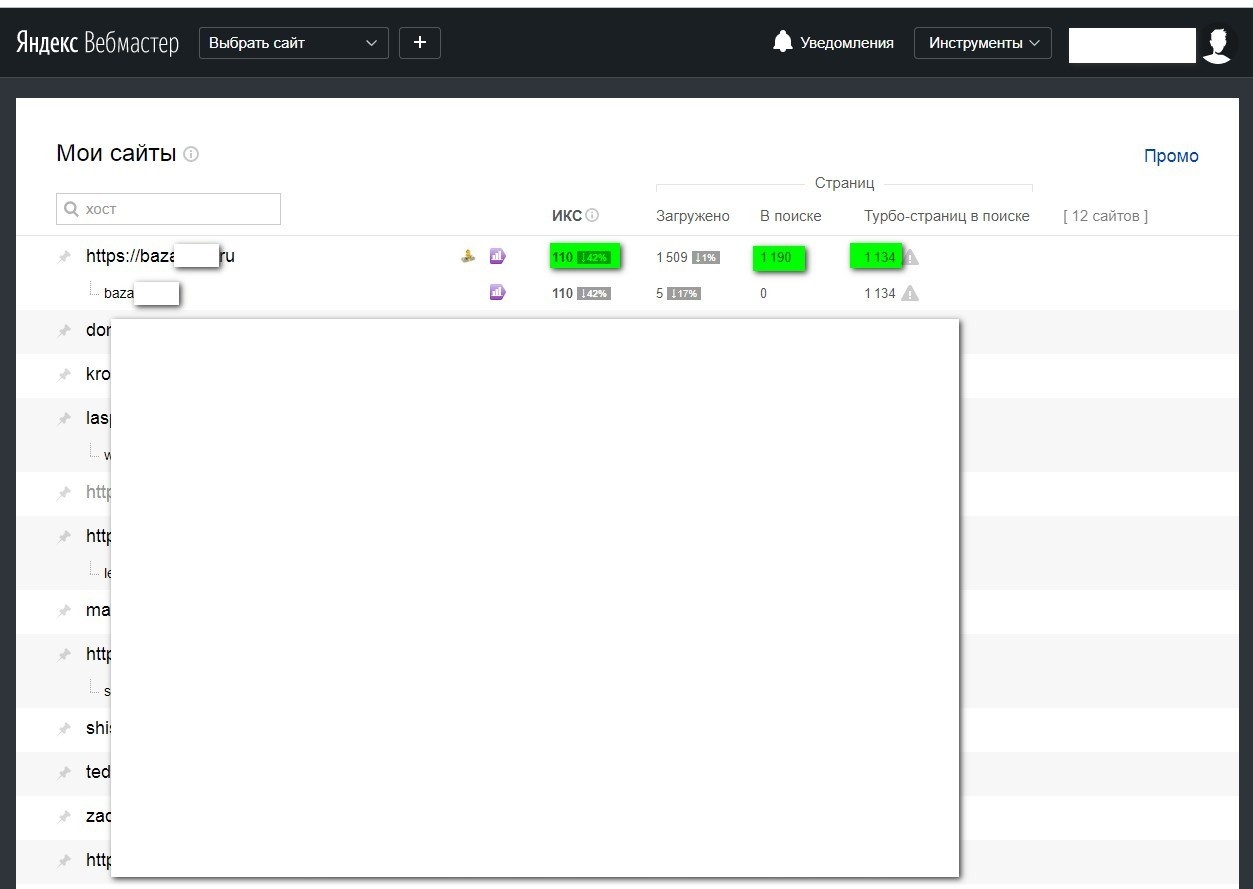1253x889 pixels.
Task: Click the ИКС column header
Action: coord(566,215)
